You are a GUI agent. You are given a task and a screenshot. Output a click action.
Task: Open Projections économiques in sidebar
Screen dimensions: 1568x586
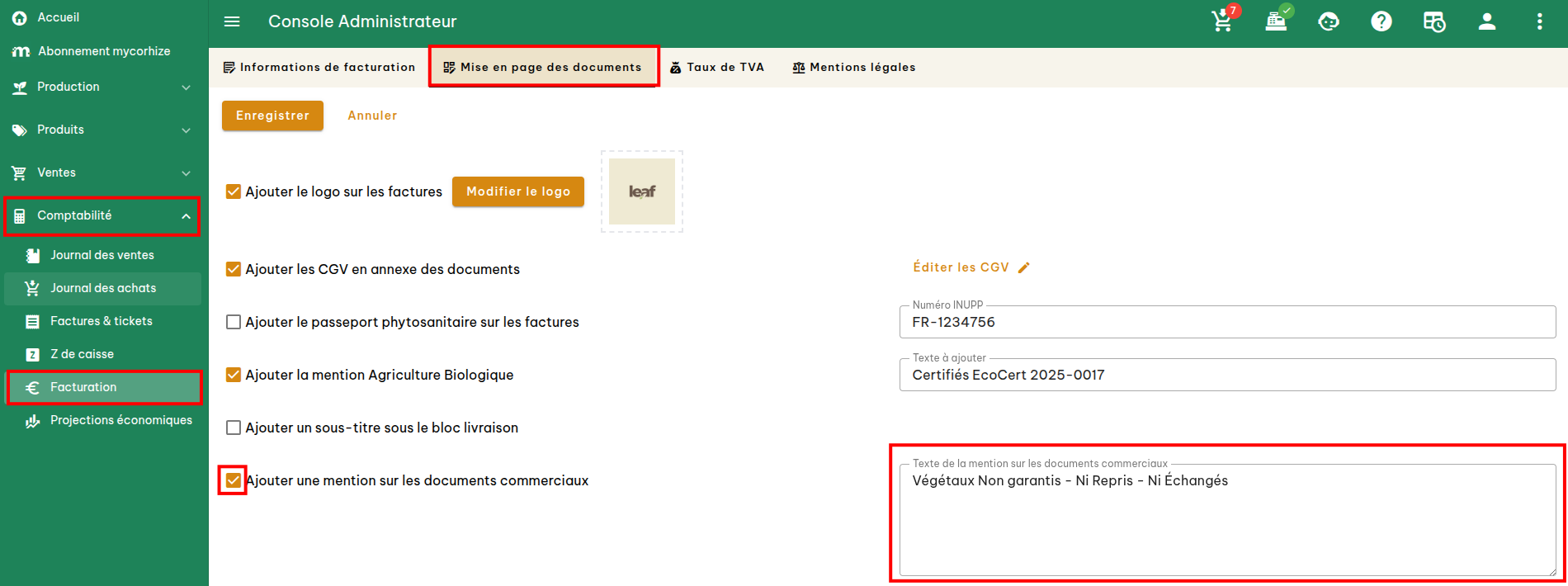point(102,420)
